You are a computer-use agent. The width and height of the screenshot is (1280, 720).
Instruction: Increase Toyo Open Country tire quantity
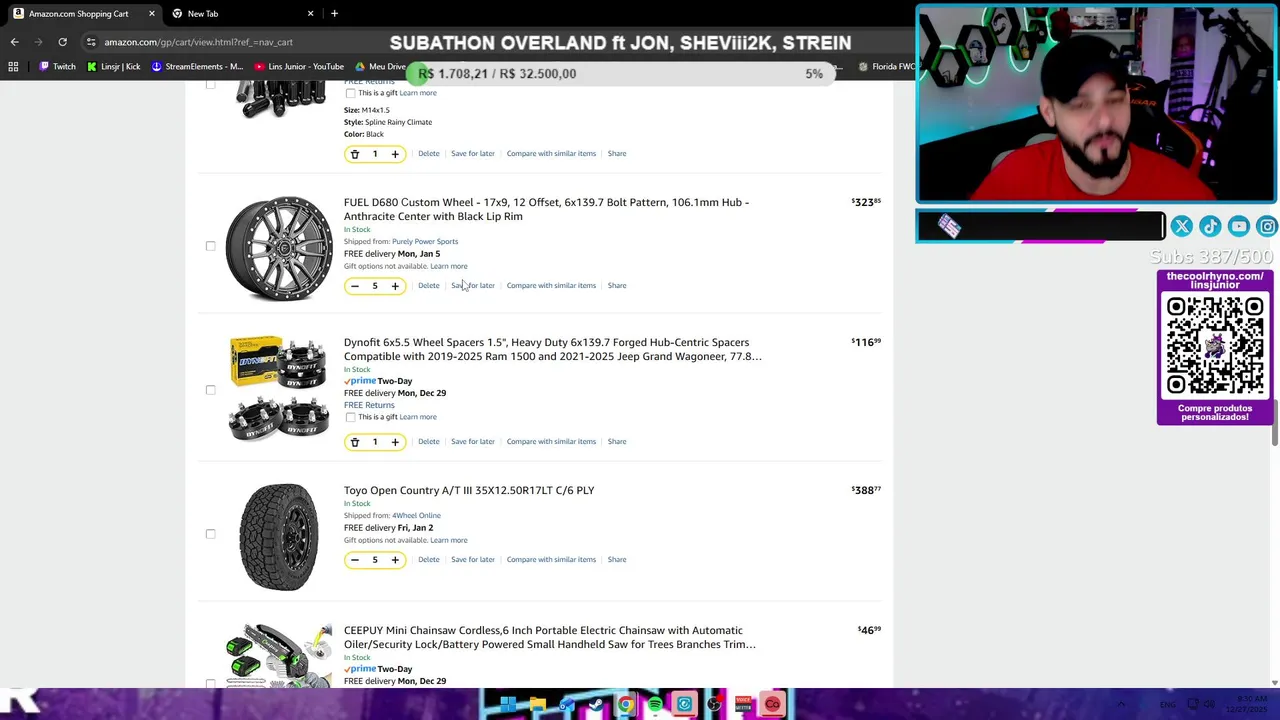(395, 560)
